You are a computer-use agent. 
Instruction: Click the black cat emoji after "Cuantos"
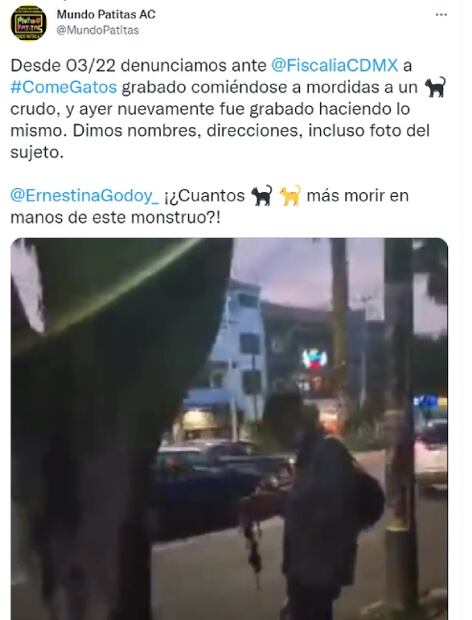click(262, 195)
